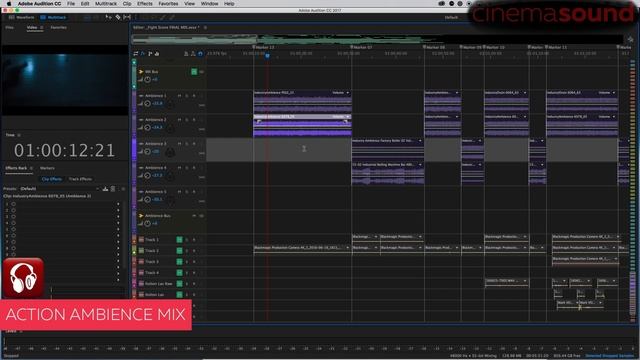The image size is (640, 360).
Task: Toggle power for effect slot 1
Action: pos(13,204)
